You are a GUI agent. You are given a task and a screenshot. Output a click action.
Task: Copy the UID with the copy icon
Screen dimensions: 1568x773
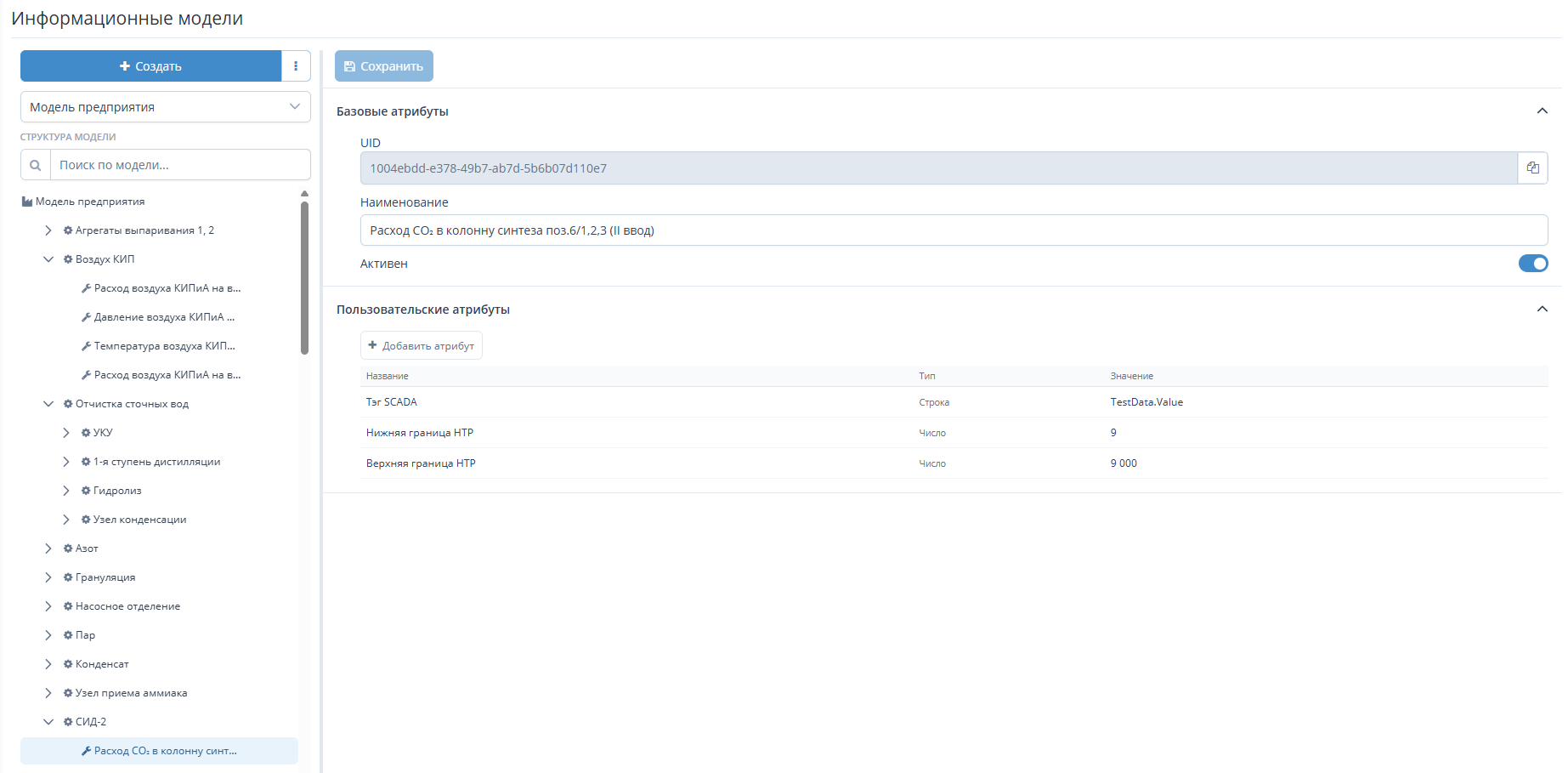pyautogui.click(x=1532, y=168)
